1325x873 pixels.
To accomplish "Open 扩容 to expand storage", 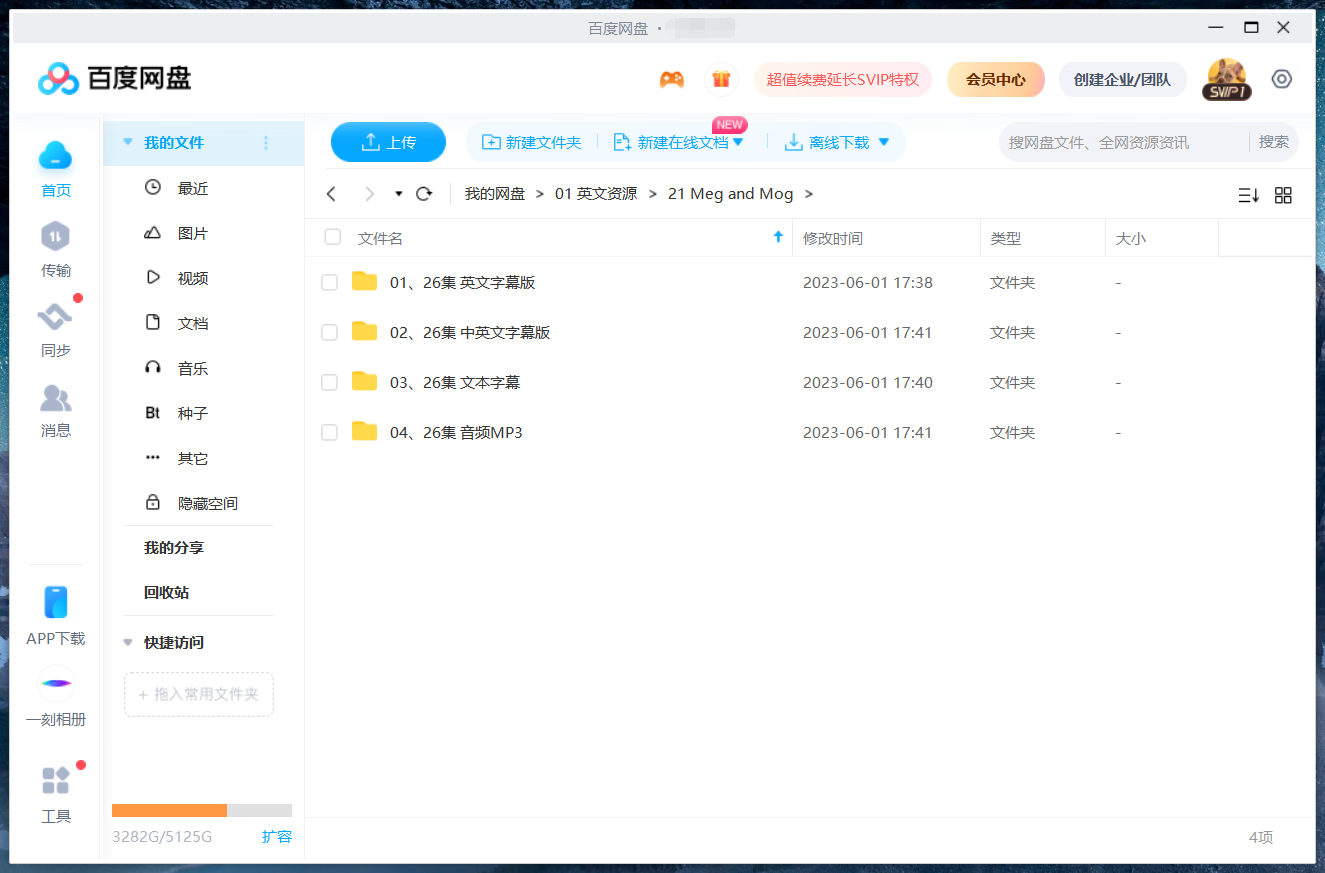I will (277, 837).
